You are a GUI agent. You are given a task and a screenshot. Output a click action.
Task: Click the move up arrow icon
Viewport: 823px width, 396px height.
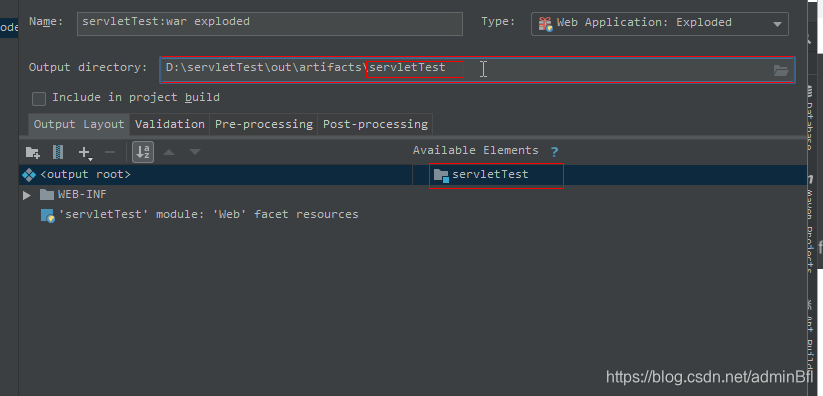click(169, 152)
